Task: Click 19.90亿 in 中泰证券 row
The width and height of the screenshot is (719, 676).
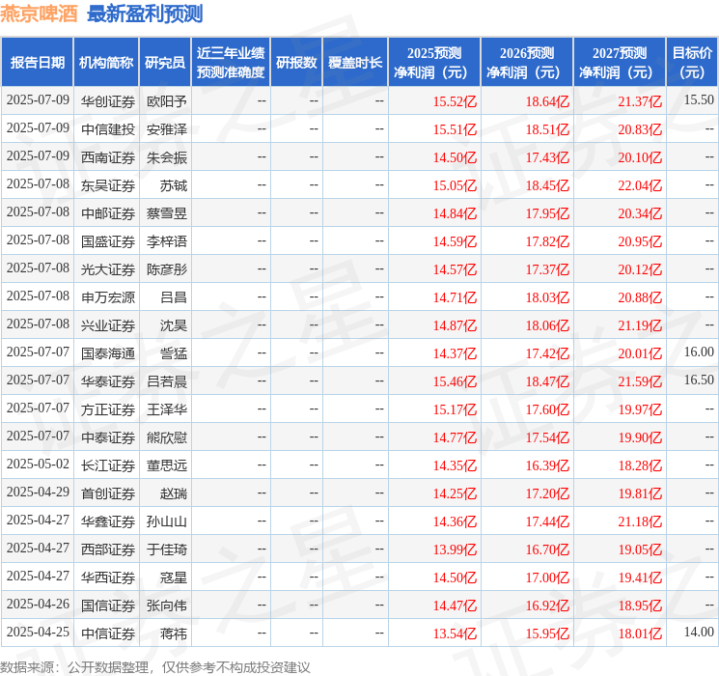Action: (x=640, y=437)
